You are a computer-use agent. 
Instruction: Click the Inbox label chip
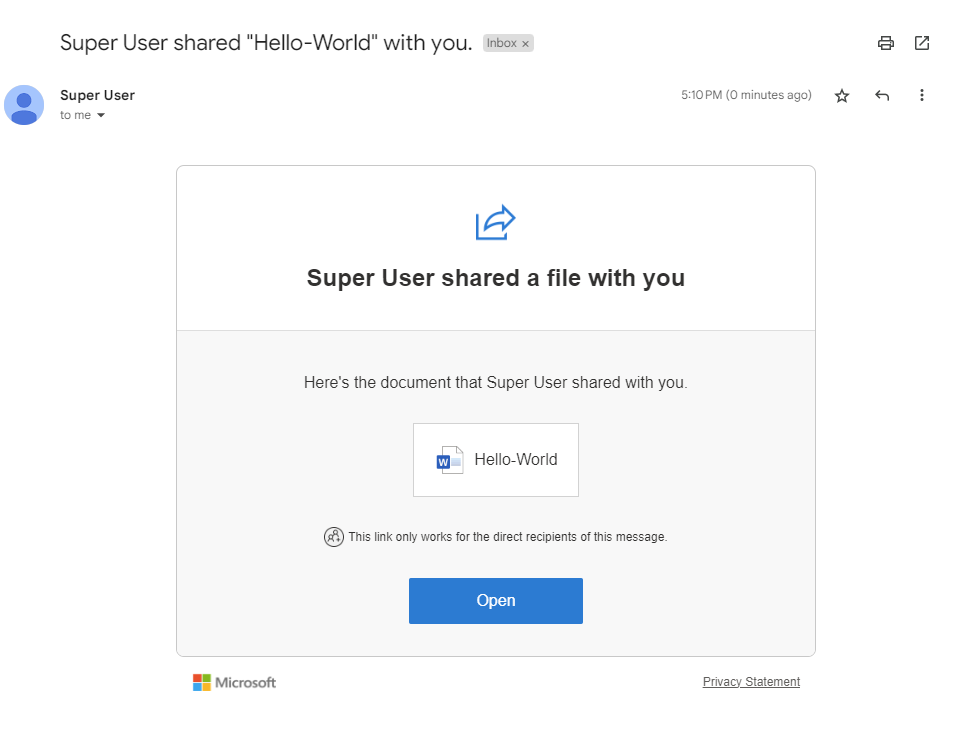(502, 44)
